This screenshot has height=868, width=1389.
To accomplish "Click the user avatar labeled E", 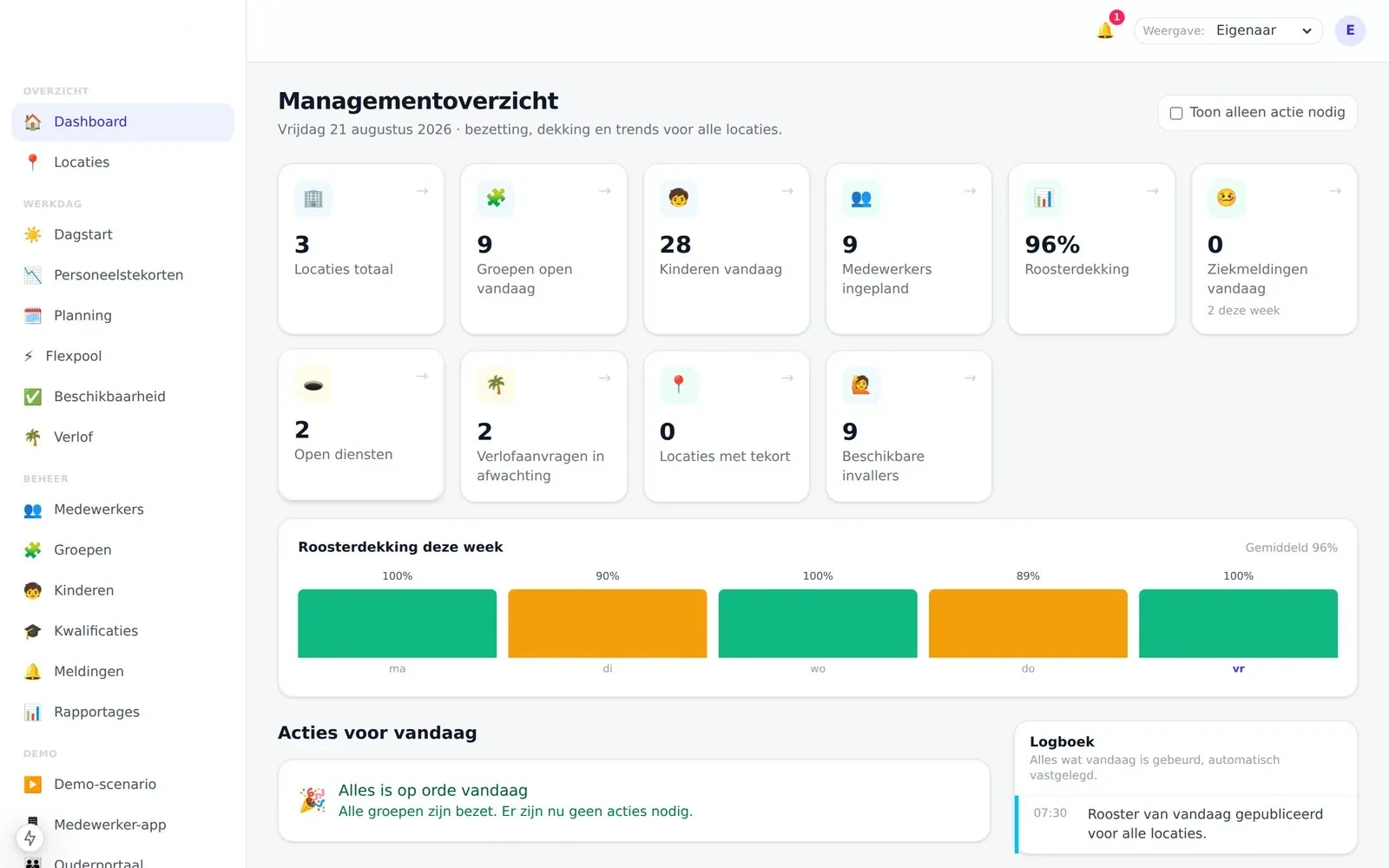I will pyautogui.click(x=1350, y=30).
